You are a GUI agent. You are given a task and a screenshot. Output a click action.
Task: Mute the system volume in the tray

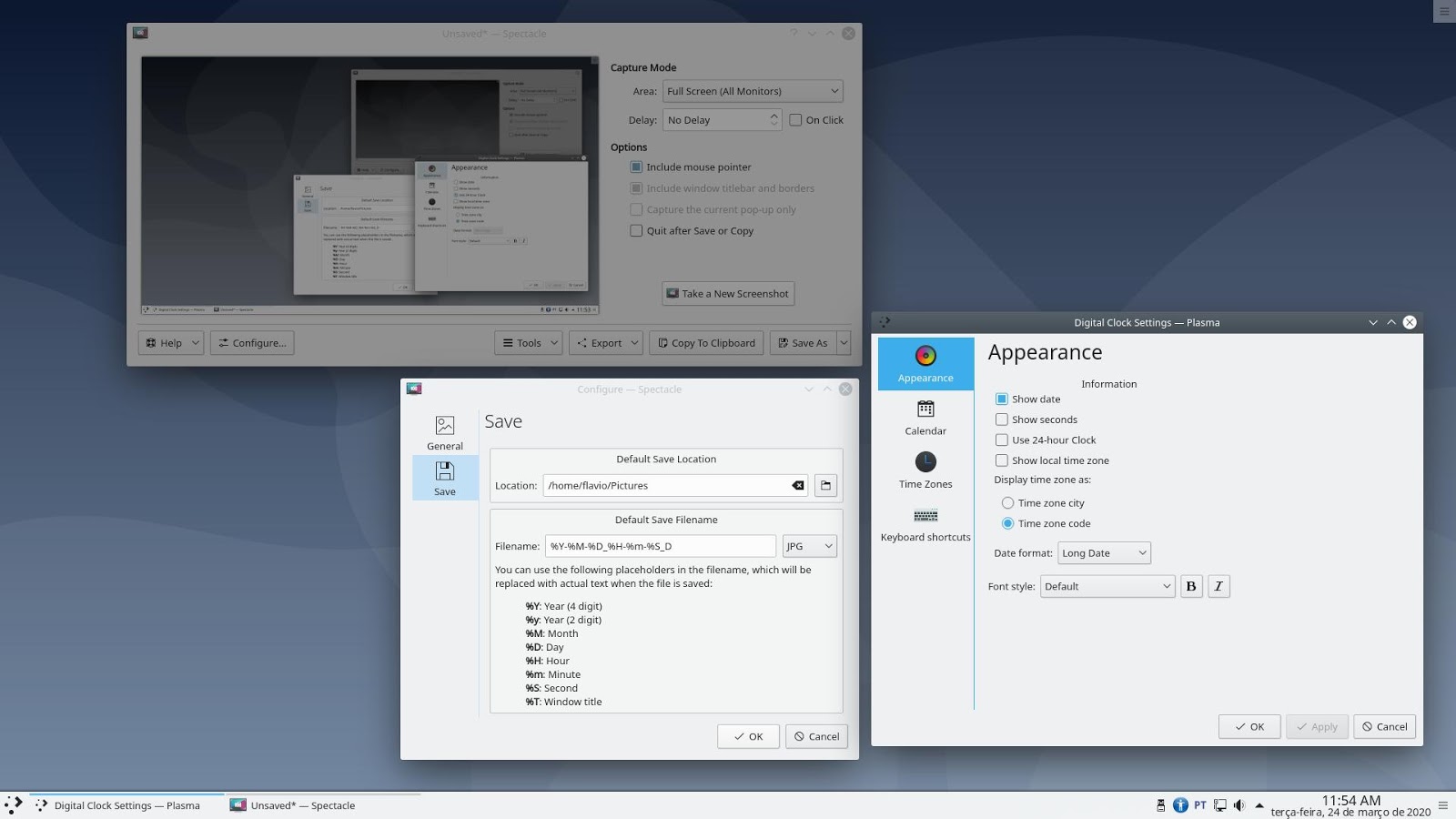(1239, 805)
